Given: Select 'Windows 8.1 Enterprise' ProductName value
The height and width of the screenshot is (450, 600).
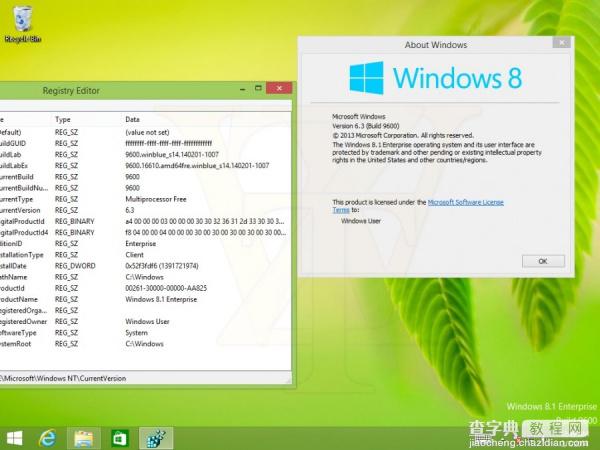Looking at the screenshot, I should [x=161, y=299].
